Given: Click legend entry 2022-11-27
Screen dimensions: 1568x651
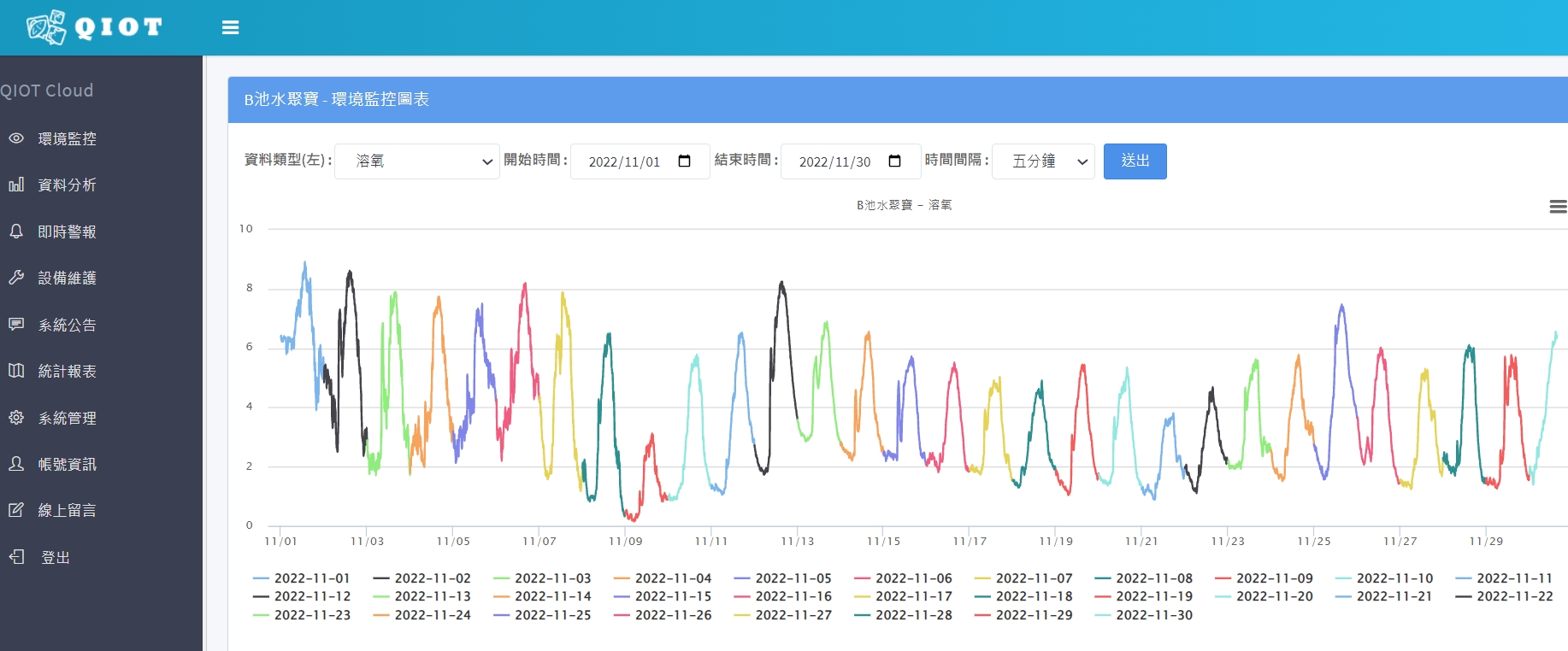Looking at the screenshot, I should [x=783, y=615].
